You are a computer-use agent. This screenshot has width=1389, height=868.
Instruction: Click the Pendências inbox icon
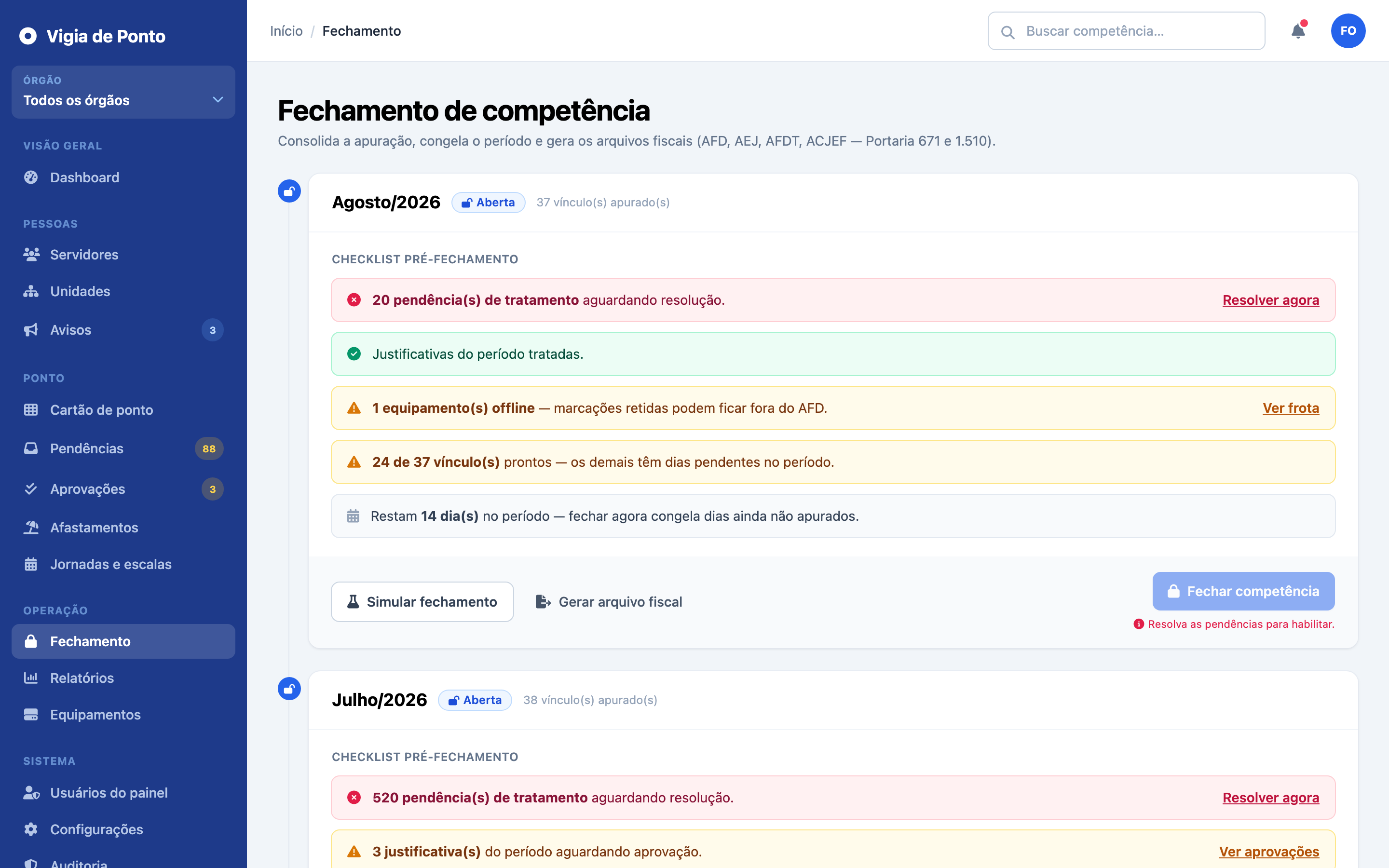click(x=31, y=448)
